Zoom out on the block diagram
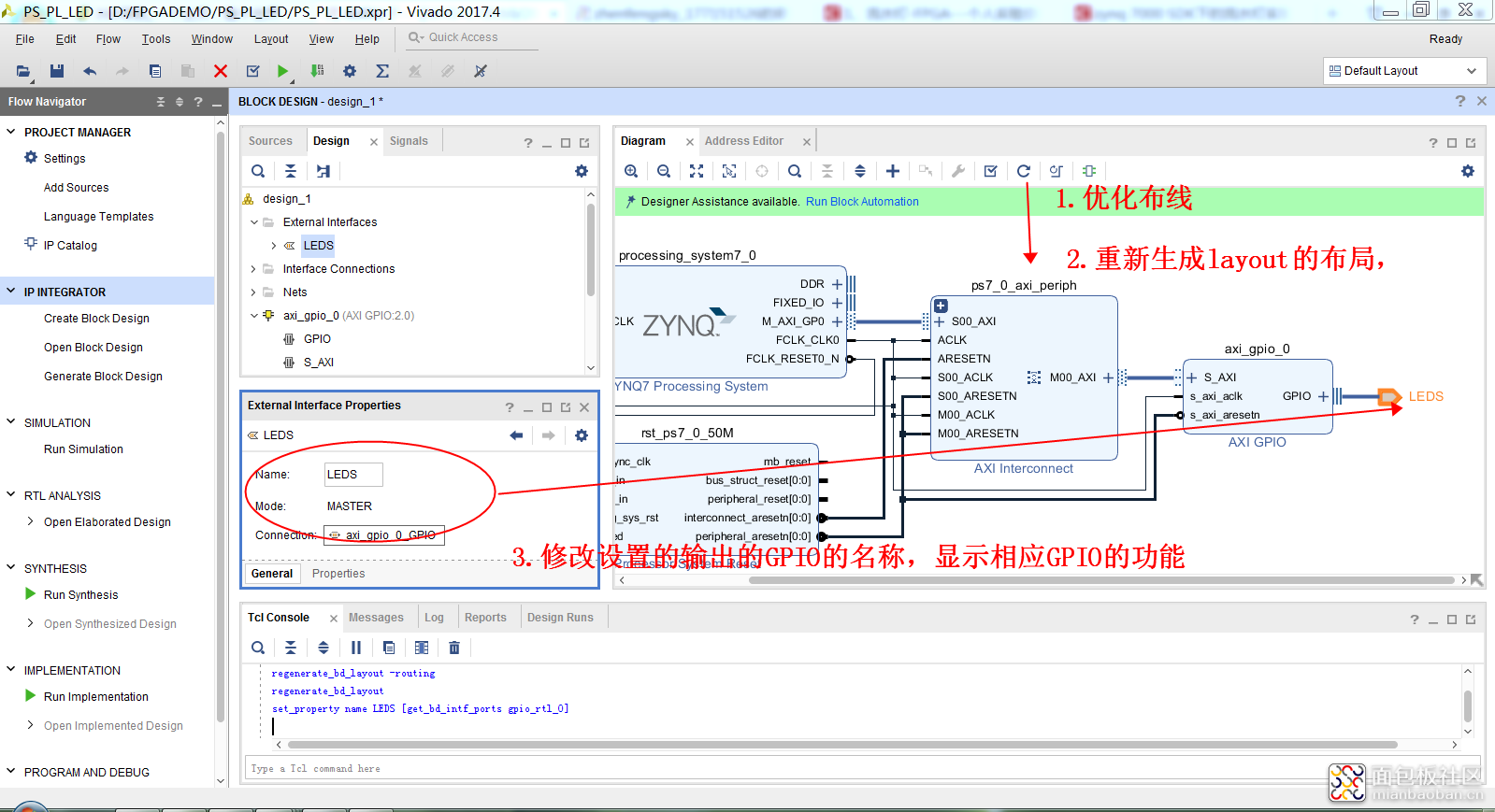Viewport: 1495px width, 812px height. pyautogui.click(x=664, y=171)
